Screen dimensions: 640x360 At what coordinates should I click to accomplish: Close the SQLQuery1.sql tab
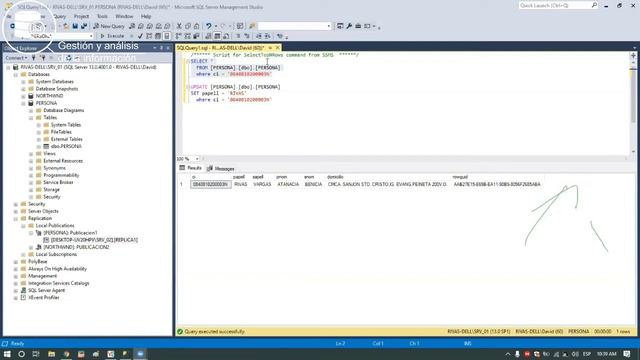pyautogui.click(x=278, y=48)
